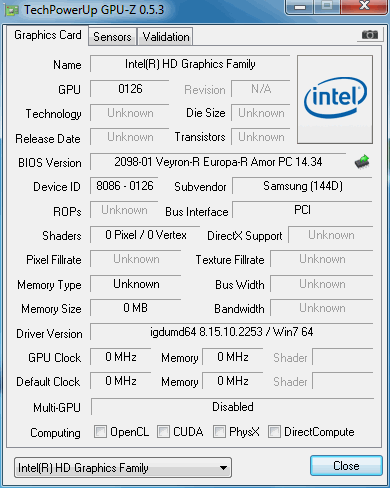Viewport: 390px width, 488px height.
Task: Click the Driver Version label
Action: point(49,334)
